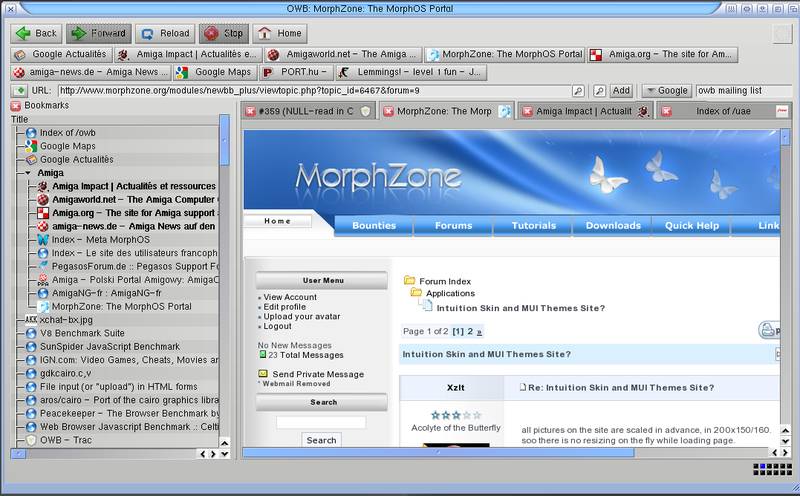Click the green icon beside URL label
This screenshot has height=496, width=800.
coord(19,91)
